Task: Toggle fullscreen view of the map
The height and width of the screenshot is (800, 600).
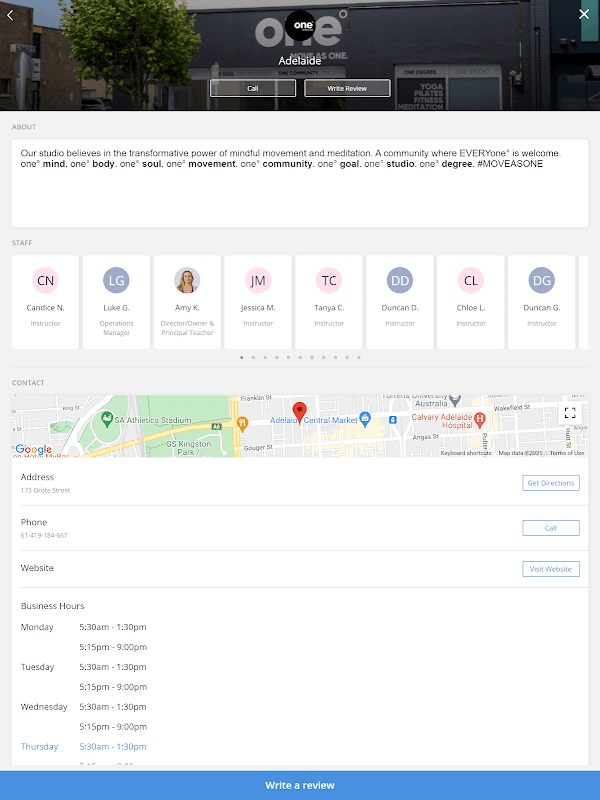Action: [570, 413]
